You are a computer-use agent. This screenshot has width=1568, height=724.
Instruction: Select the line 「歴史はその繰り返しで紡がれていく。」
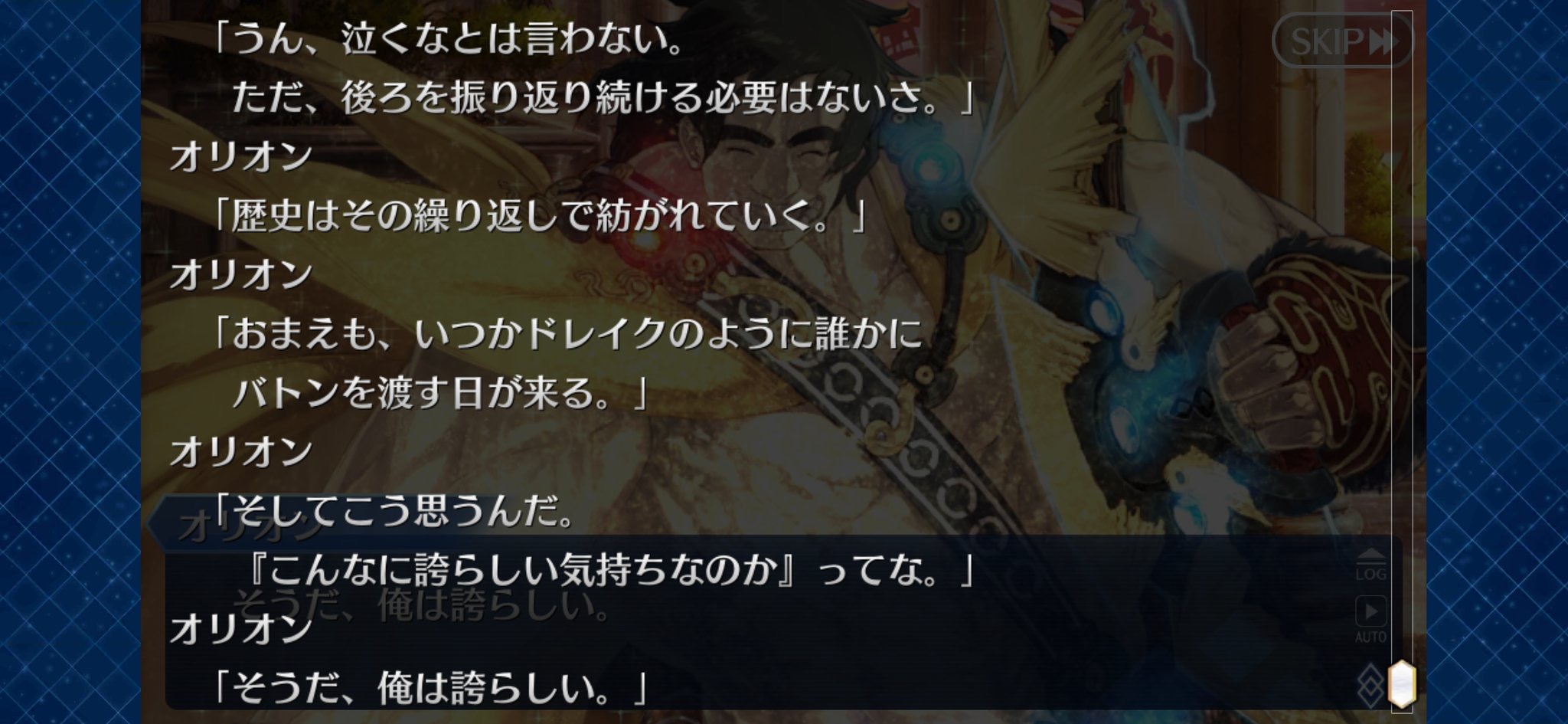(539, 216)
